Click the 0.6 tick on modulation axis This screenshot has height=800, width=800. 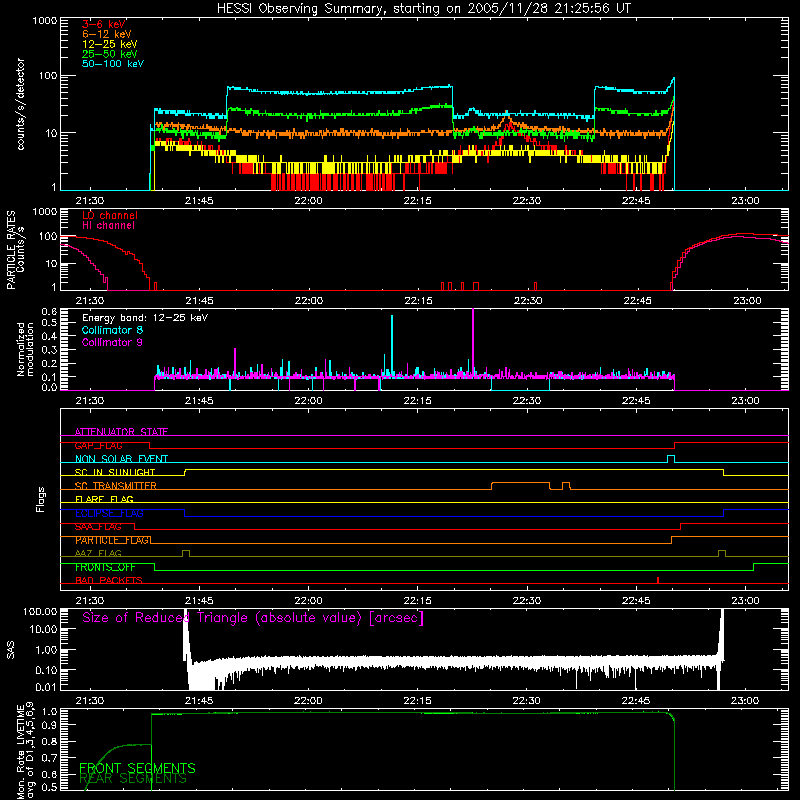coord(49,311)
